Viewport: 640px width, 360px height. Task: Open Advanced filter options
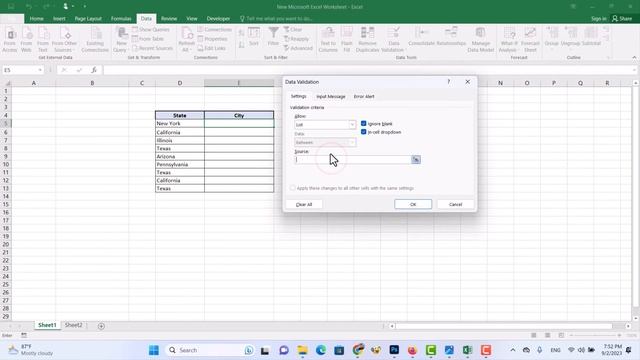(x=298, y=48)
